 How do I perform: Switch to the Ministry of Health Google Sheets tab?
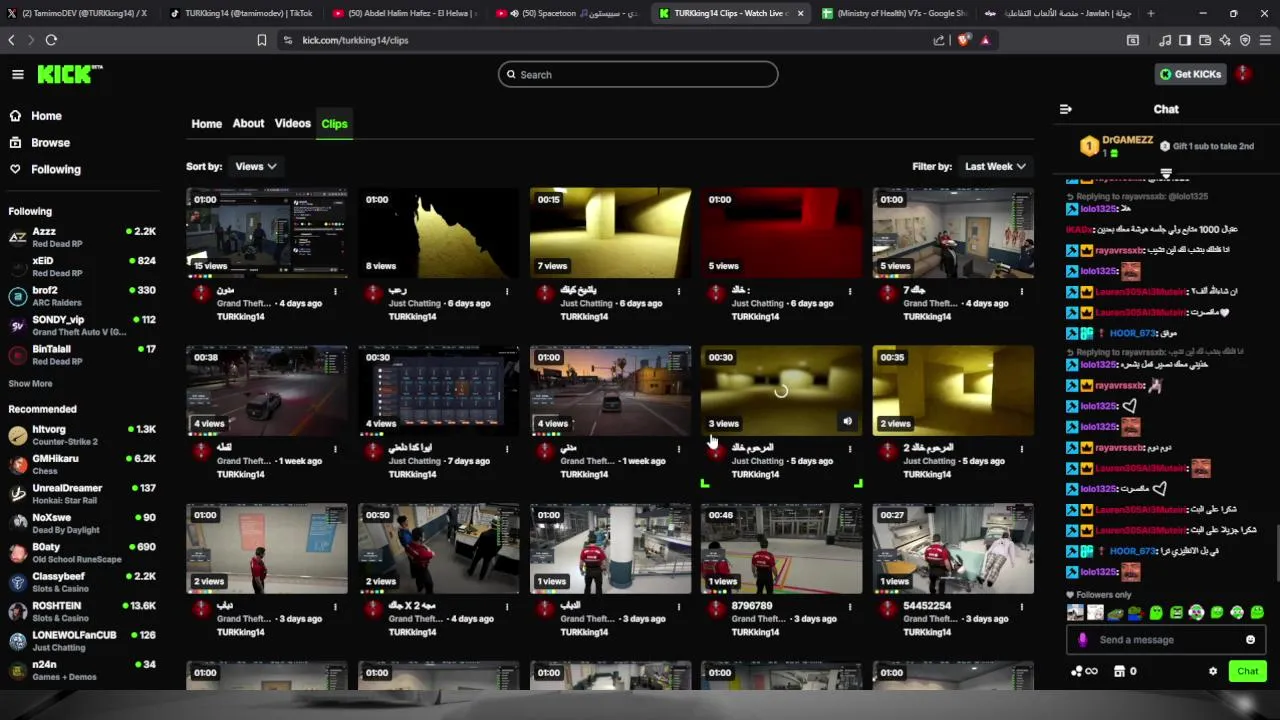pyautogui.click(x=895, y=13)
